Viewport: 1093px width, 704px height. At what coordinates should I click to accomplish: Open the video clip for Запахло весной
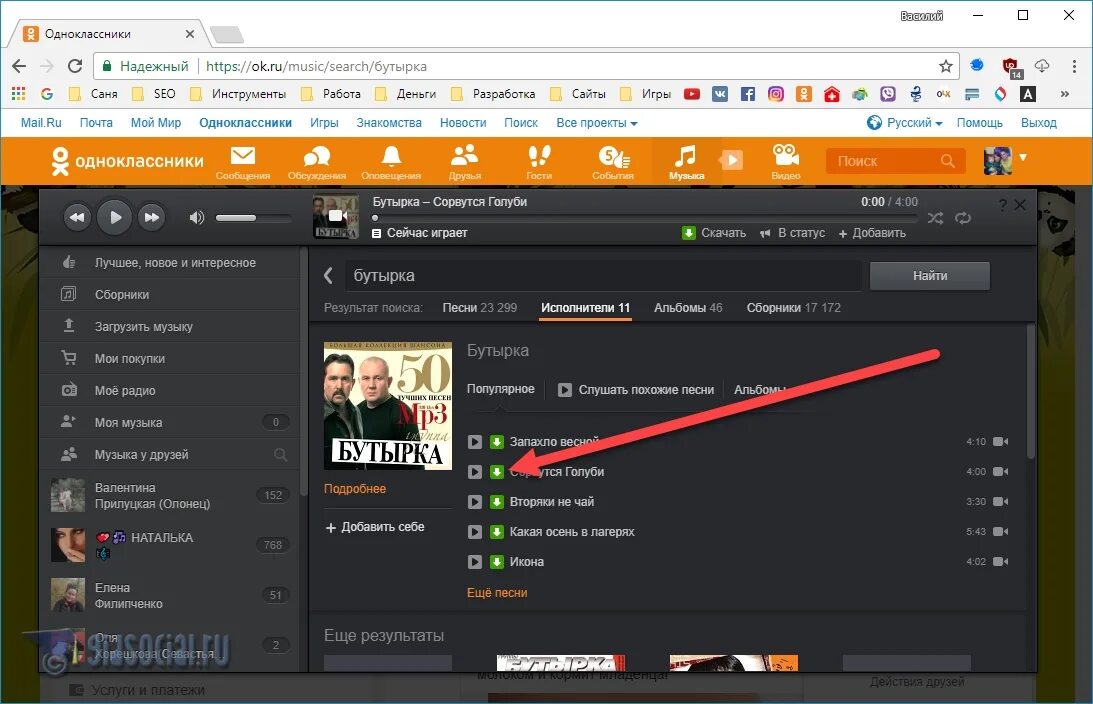1001,441
